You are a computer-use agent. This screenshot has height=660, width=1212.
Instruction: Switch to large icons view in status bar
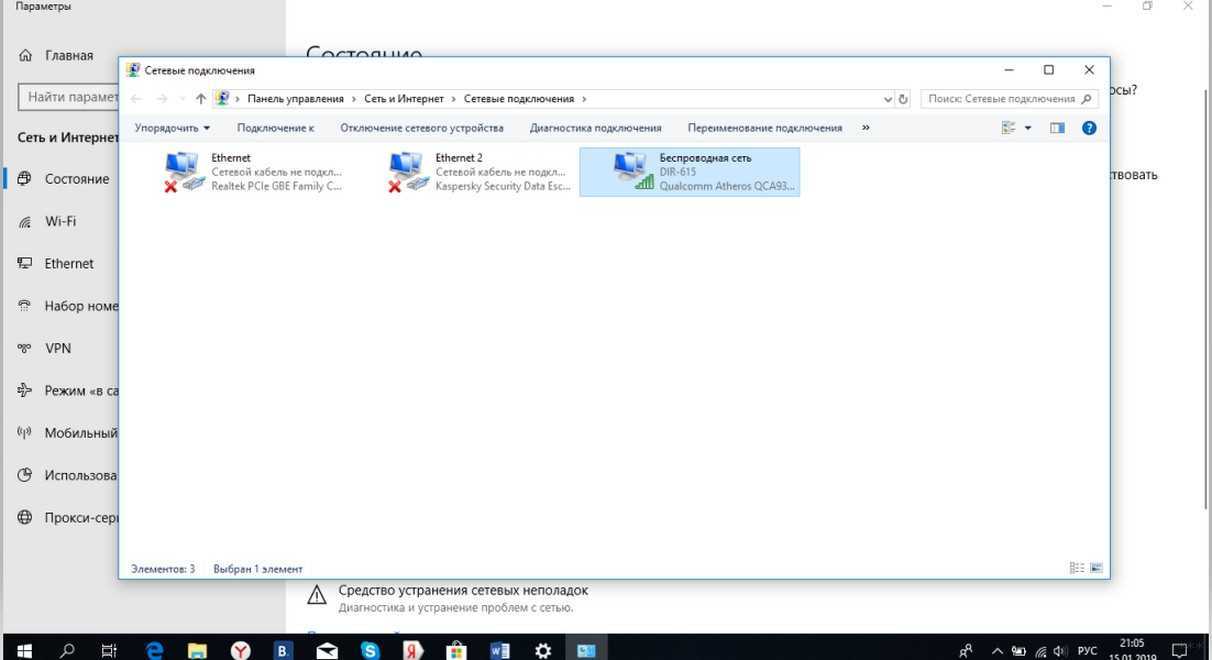click(1096, 568)
